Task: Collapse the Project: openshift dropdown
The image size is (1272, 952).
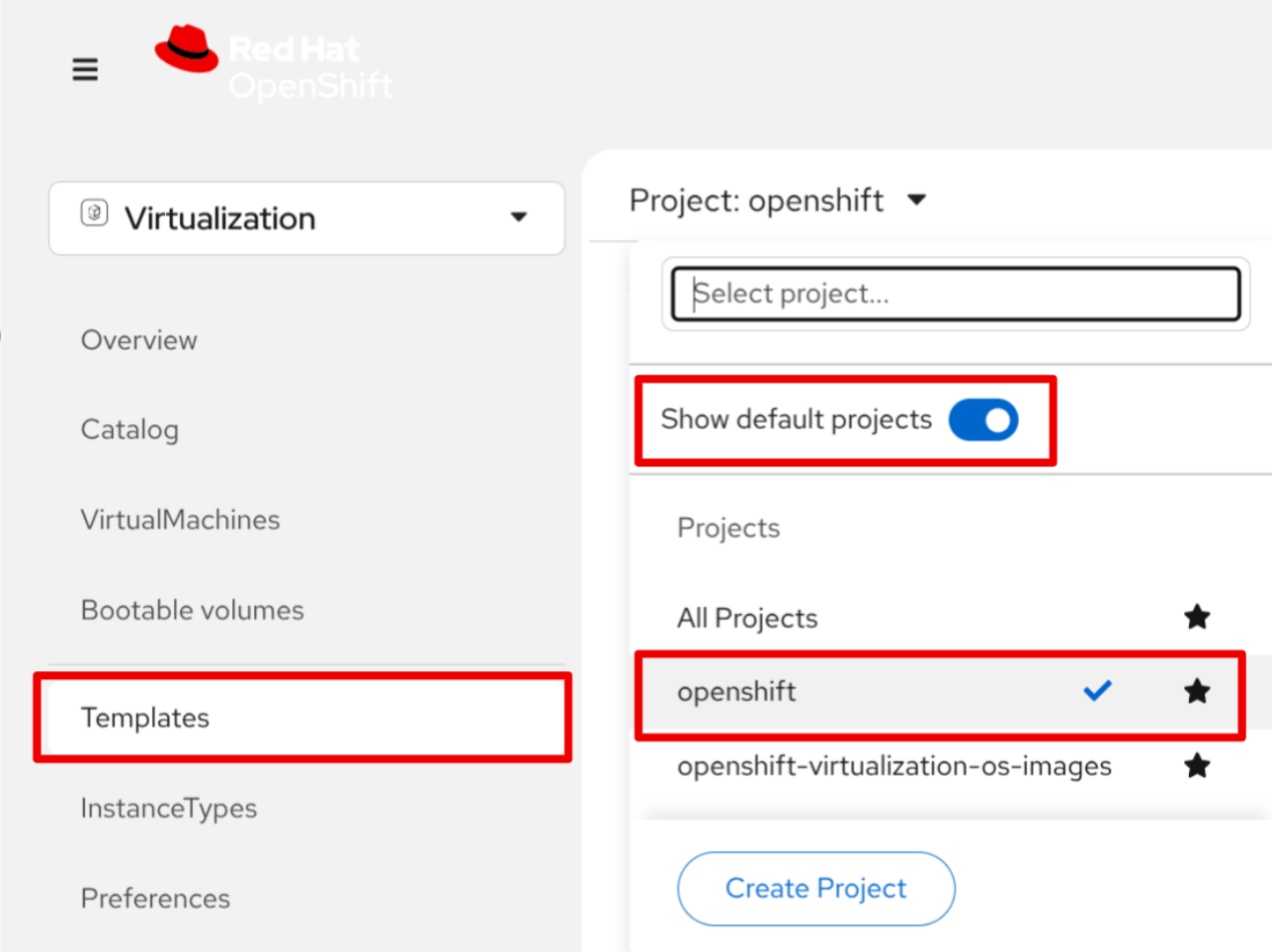Action: 917,200
